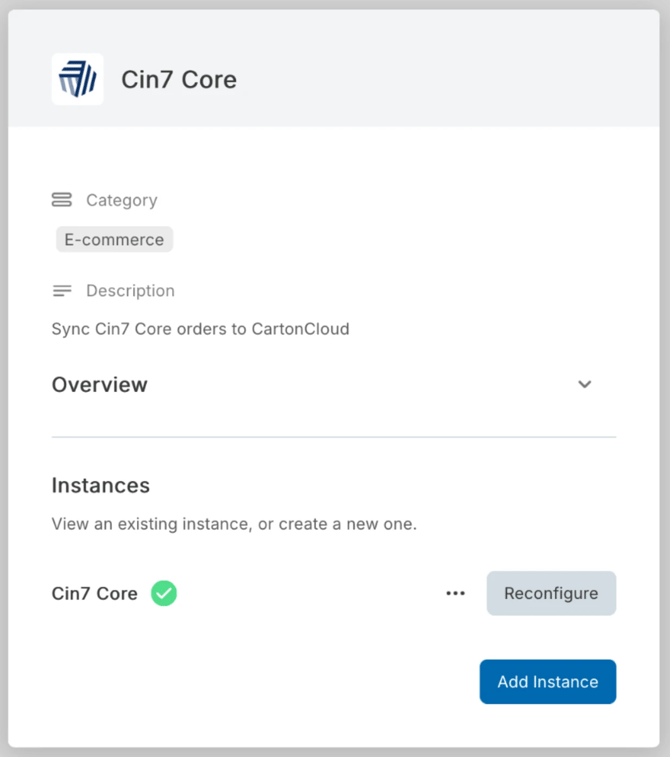
Task: Select the E-commerce category tag
Action: pos(114,240)
